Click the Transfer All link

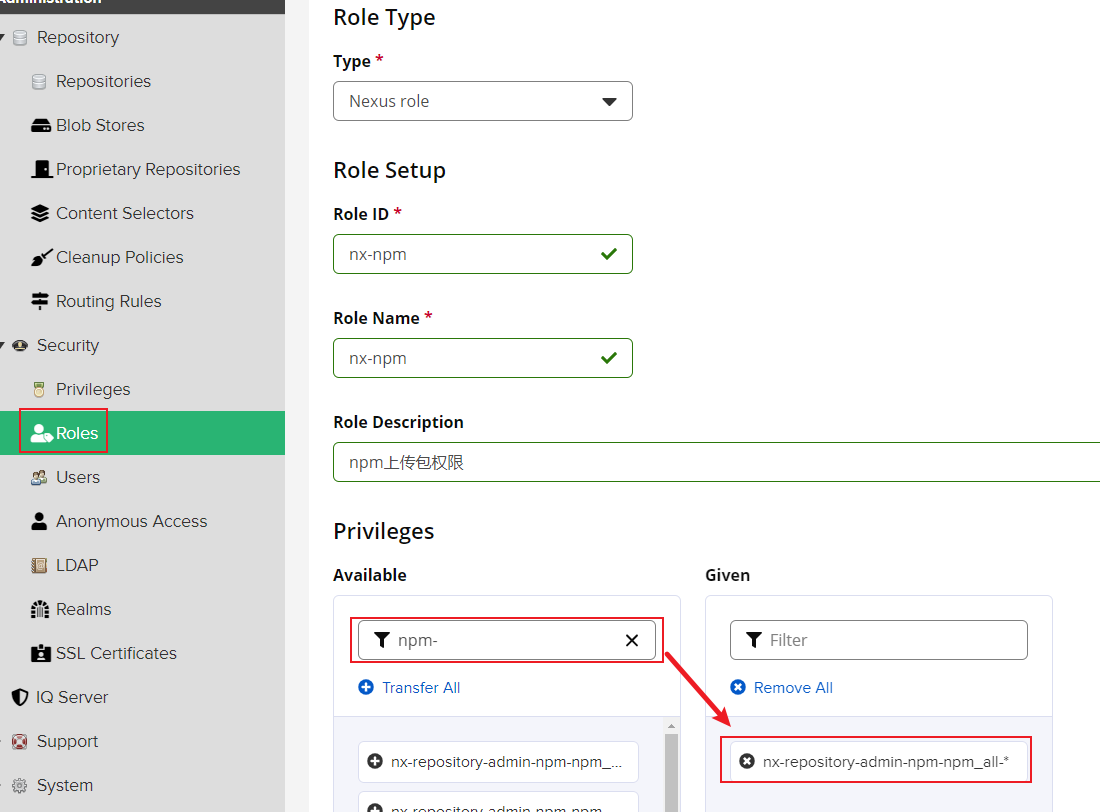pos(421,688)
